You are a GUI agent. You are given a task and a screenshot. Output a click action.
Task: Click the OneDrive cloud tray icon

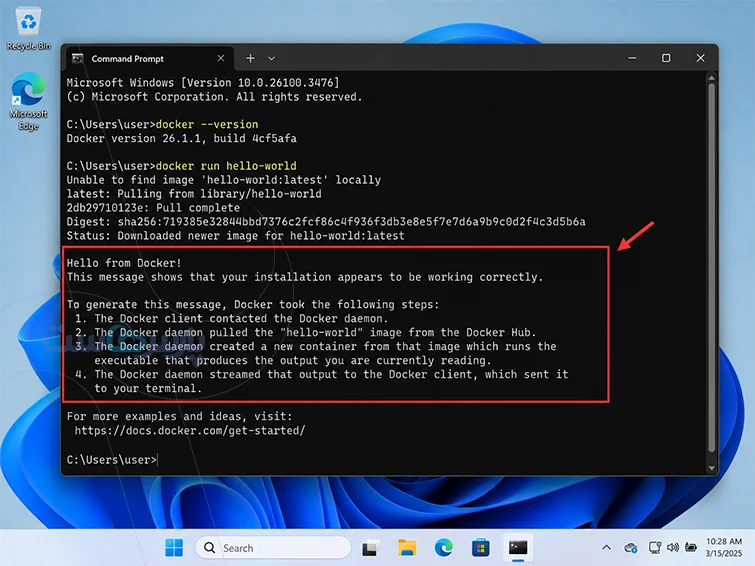pos(631,548)
